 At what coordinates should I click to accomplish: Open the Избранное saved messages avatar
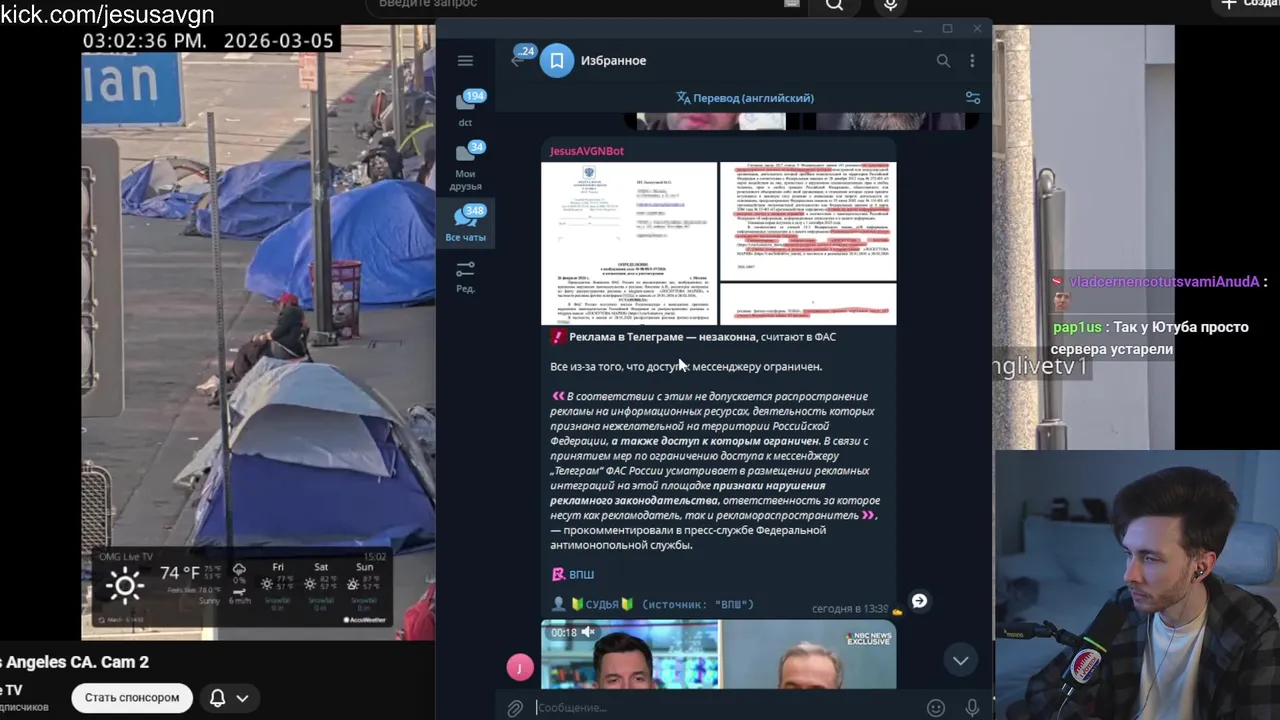(557, 61)
